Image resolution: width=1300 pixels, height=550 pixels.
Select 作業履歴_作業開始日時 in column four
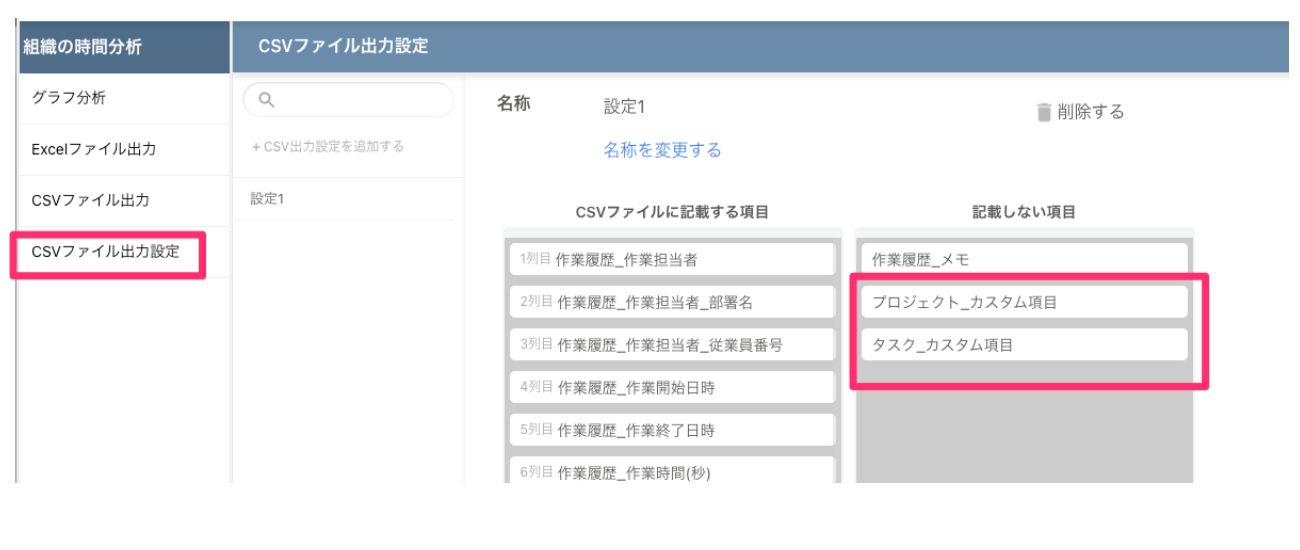tap(671, 387)
